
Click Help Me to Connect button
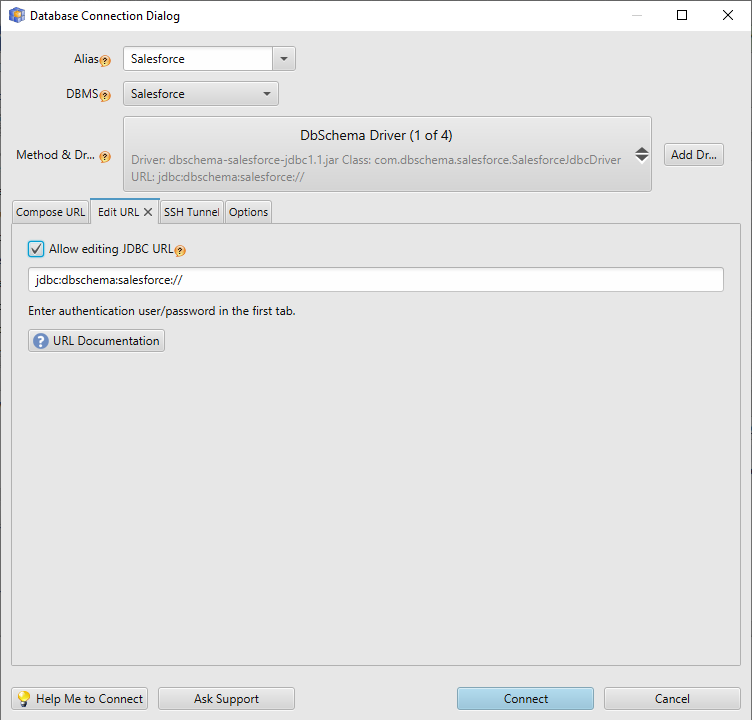[x=80, y=698]
